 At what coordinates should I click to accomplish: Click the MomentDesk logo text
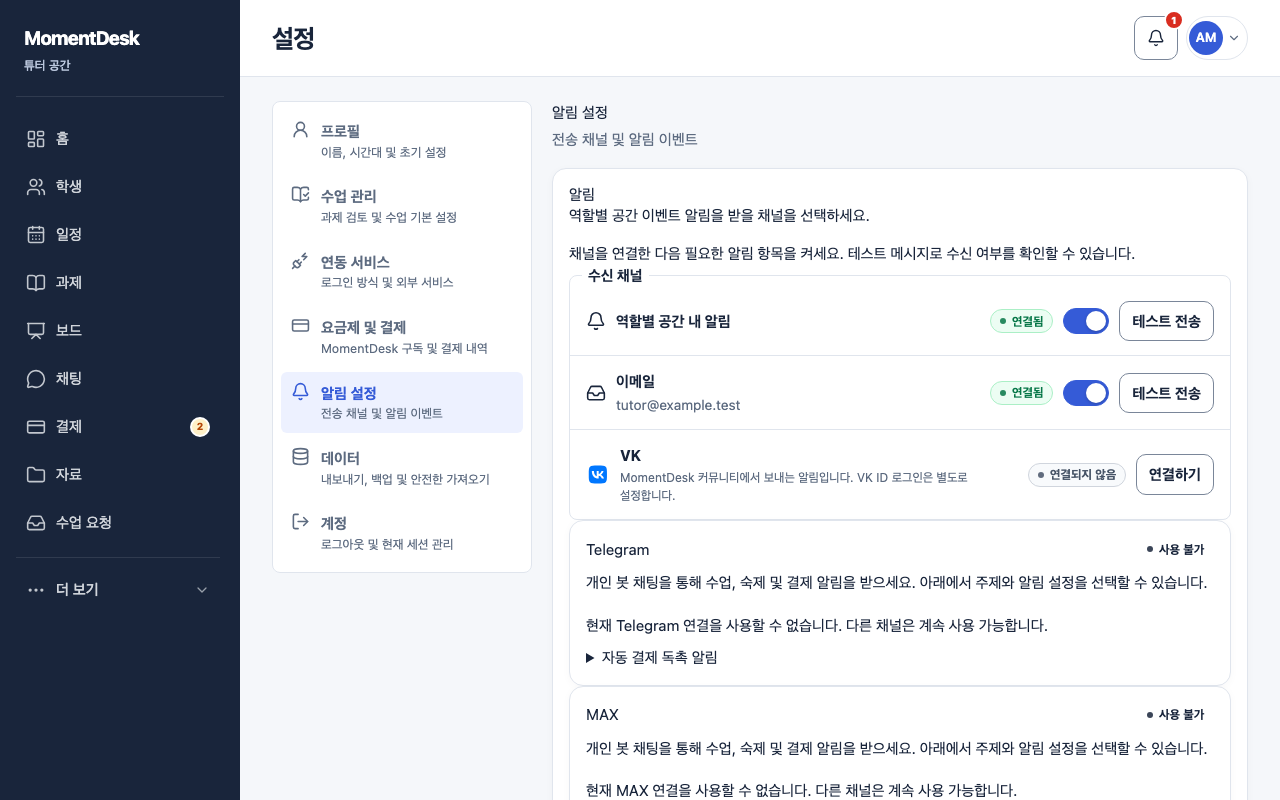coord(82,38)
